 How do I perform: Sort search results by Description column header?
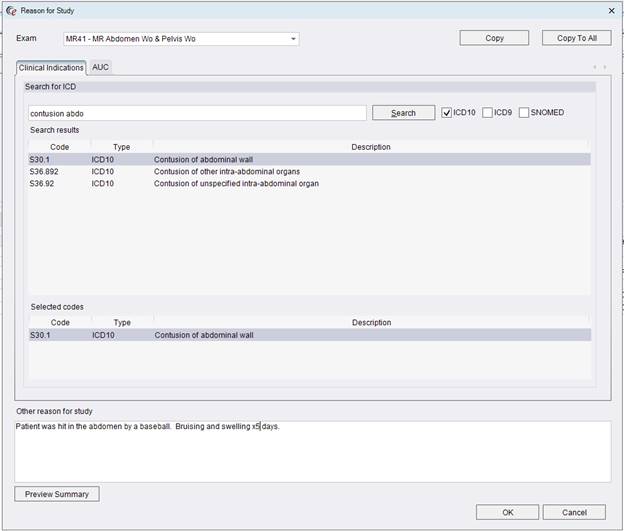tap(371, 147)
